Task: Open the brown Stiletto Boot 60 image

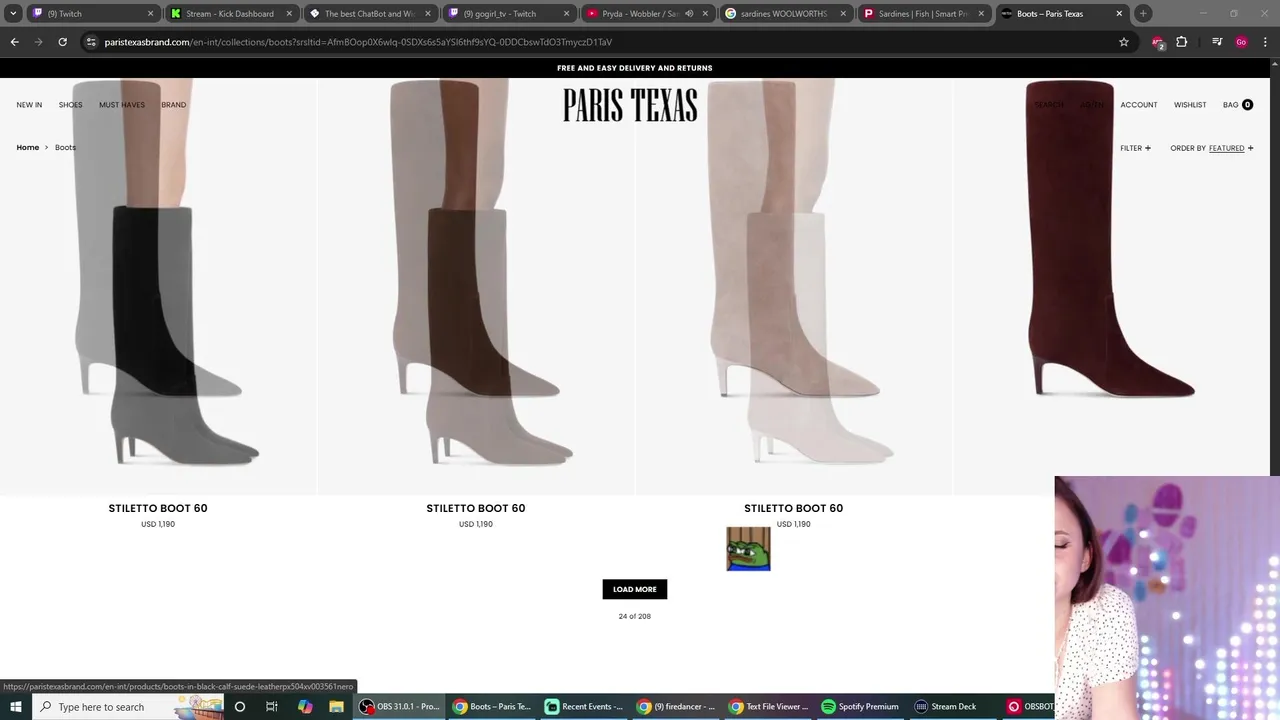Action: 476,286
